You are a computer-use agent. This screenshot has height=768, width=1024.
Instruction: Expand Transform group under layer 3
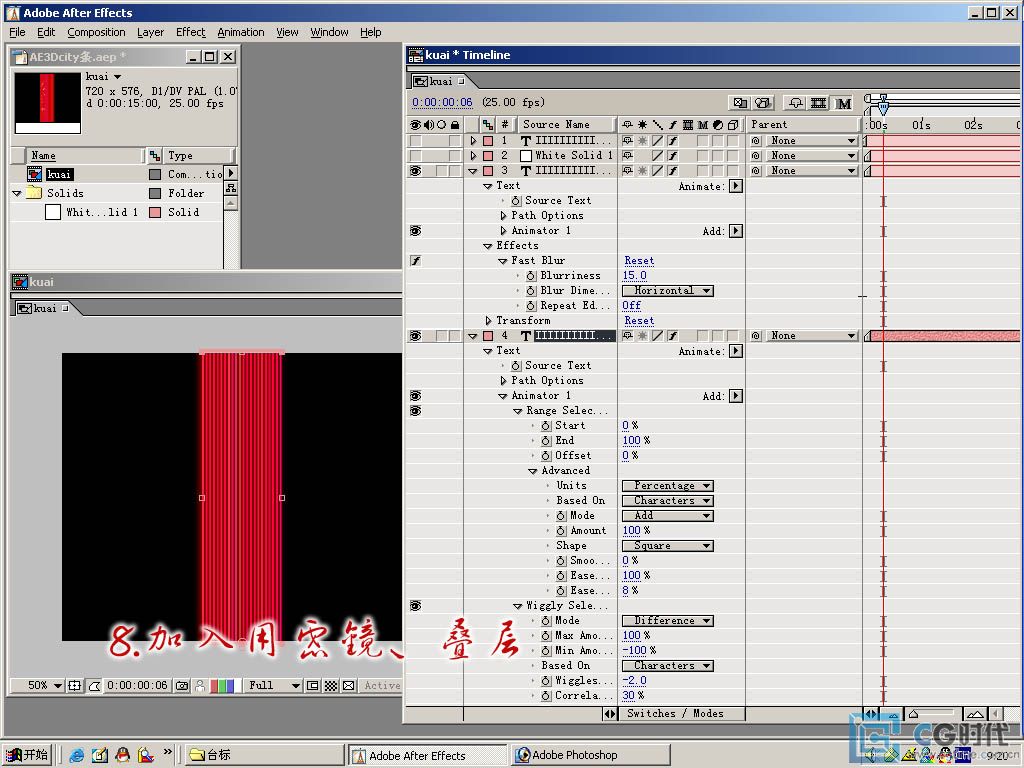488,321
